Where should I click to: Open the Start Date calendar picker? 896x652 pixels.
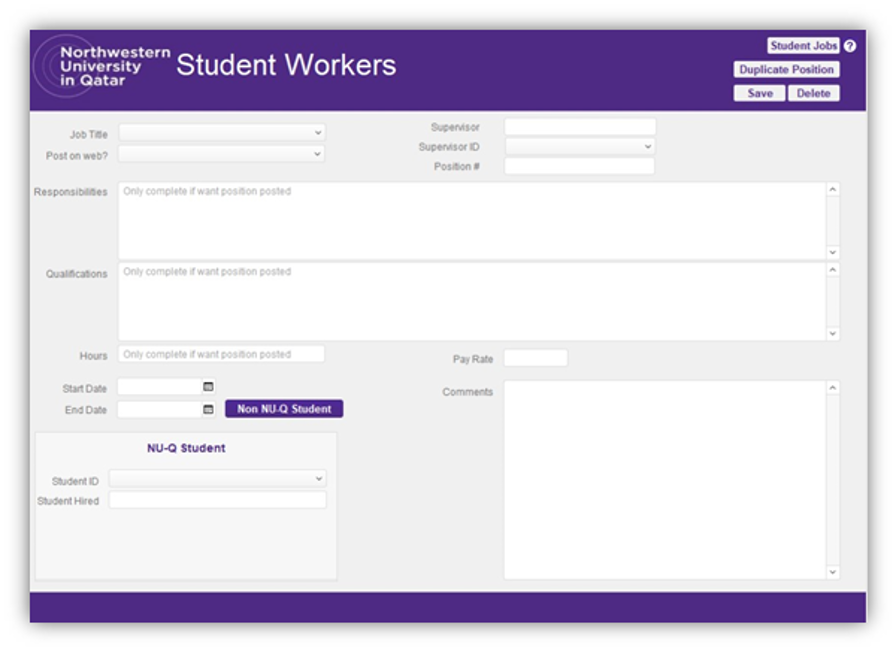tap(208, 387)
